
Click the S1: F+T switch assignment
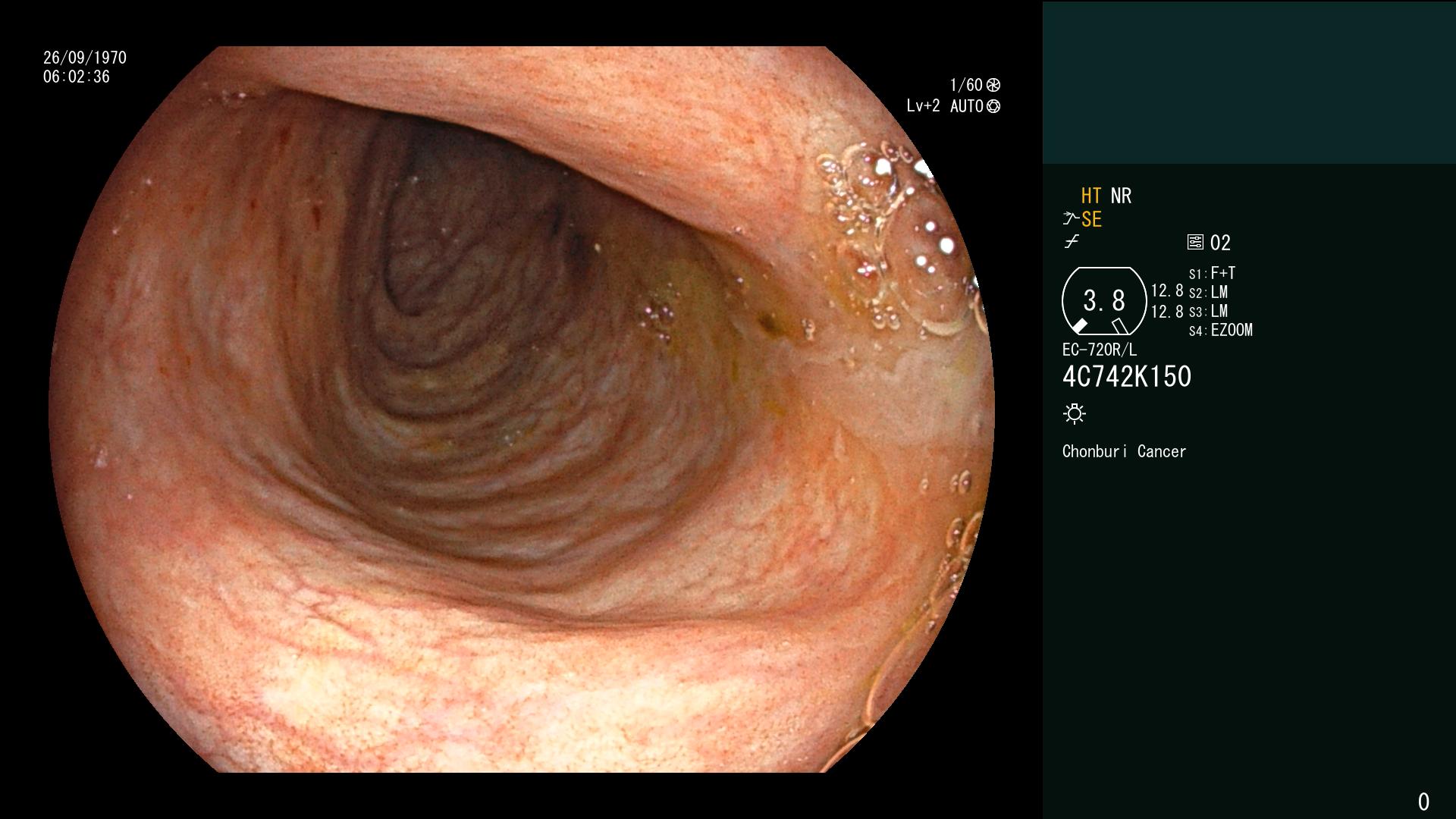[1212, 274]
